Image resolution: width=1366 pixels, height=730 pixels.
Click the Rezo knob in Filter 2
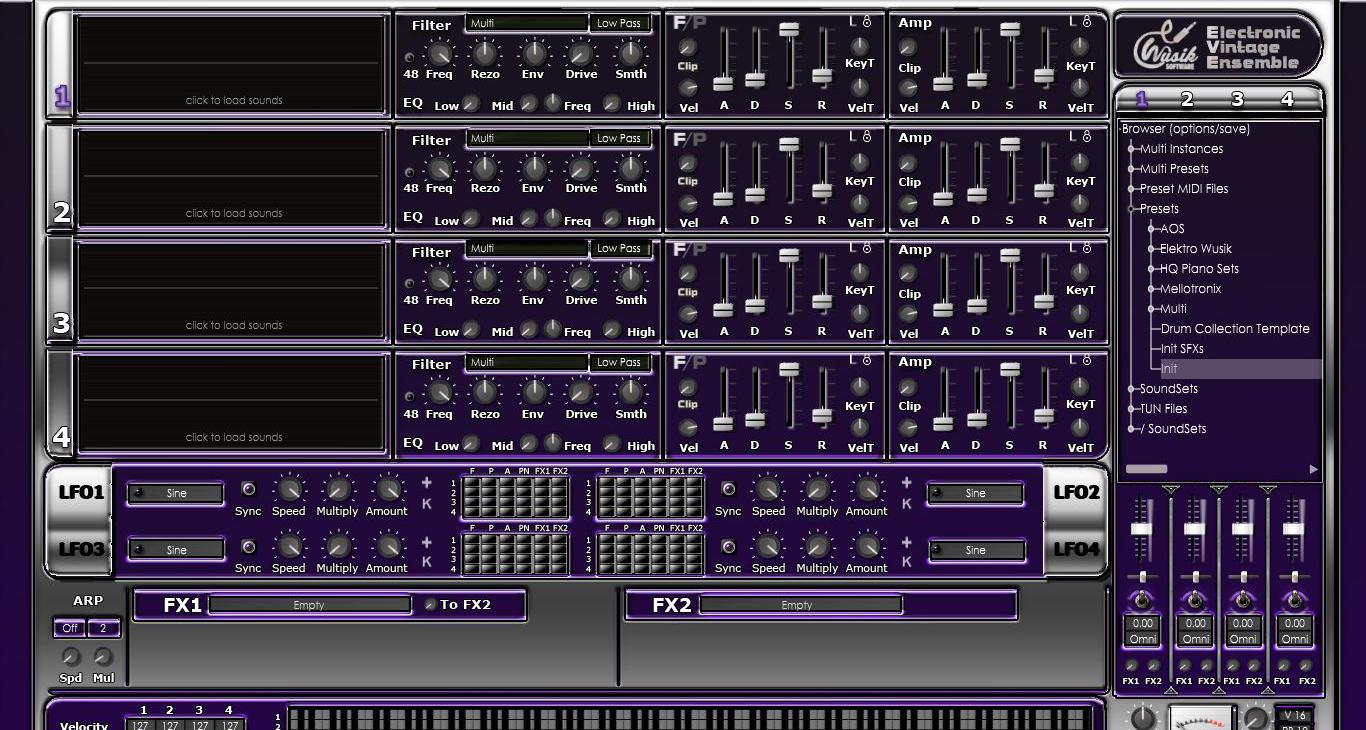[x=485, y=167]
